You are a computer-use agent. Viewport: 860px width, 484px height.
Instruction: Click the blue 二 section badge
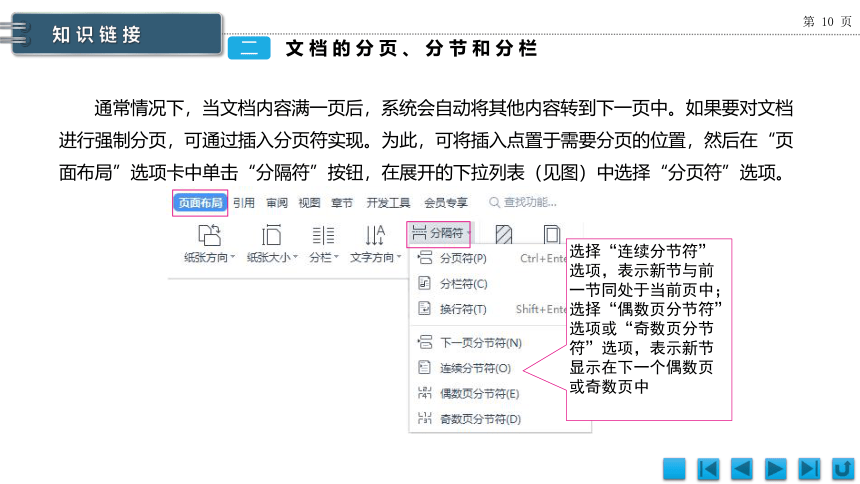249,48
